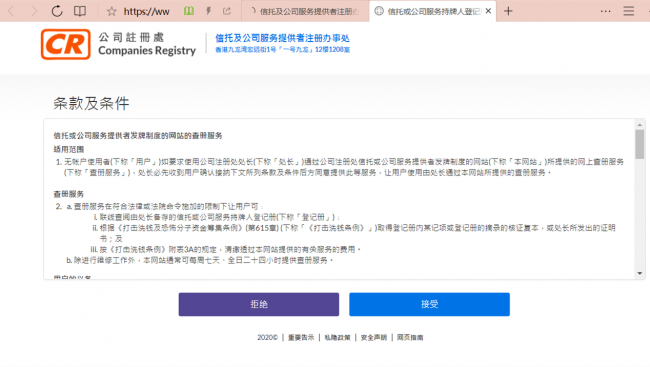Switch to first tab 信托及公司服务提供者注册
650x367 pixels.
click(305, 11)
